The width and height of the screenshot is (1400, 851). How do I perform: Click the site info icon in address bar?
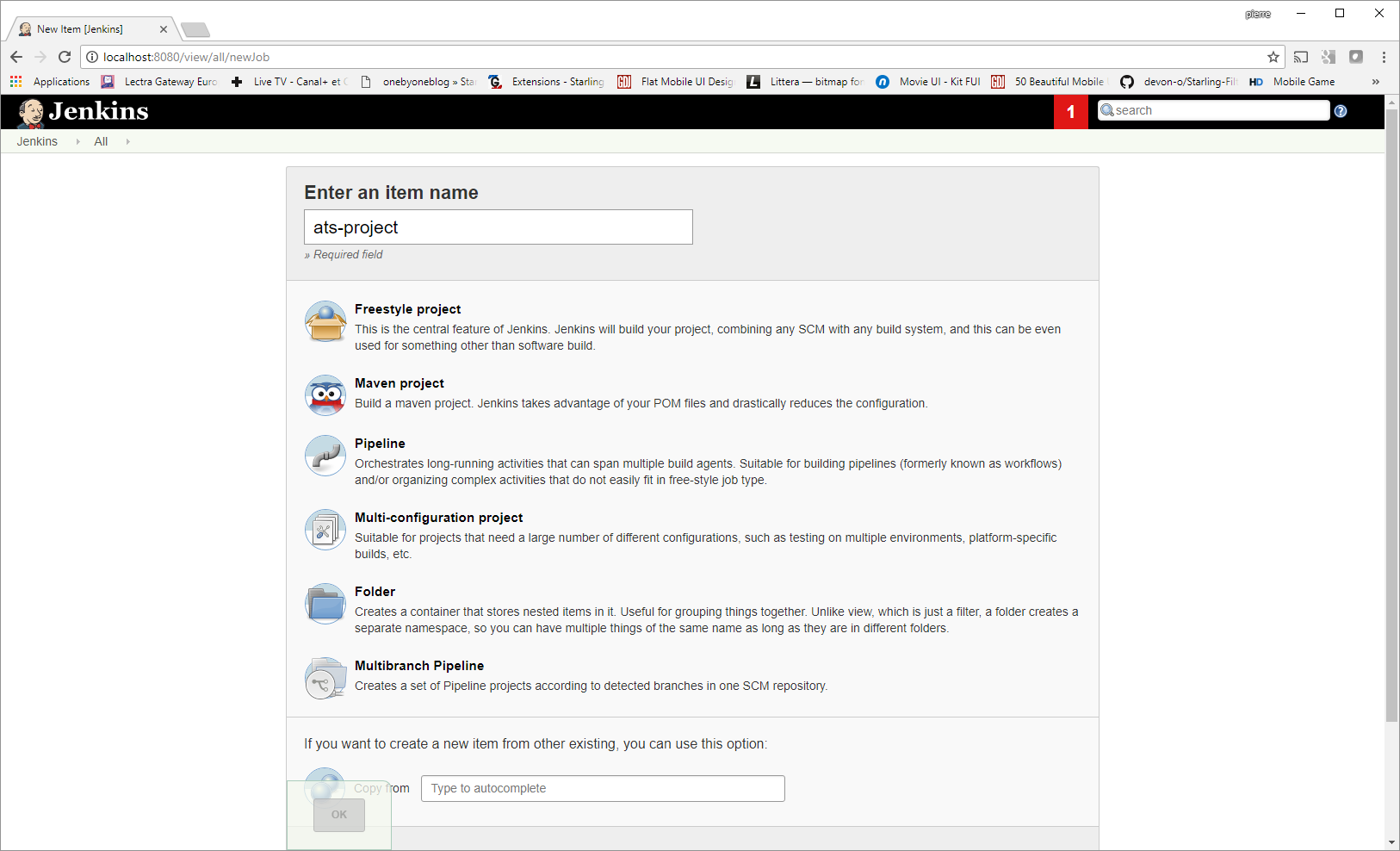(x=93, y=57)
